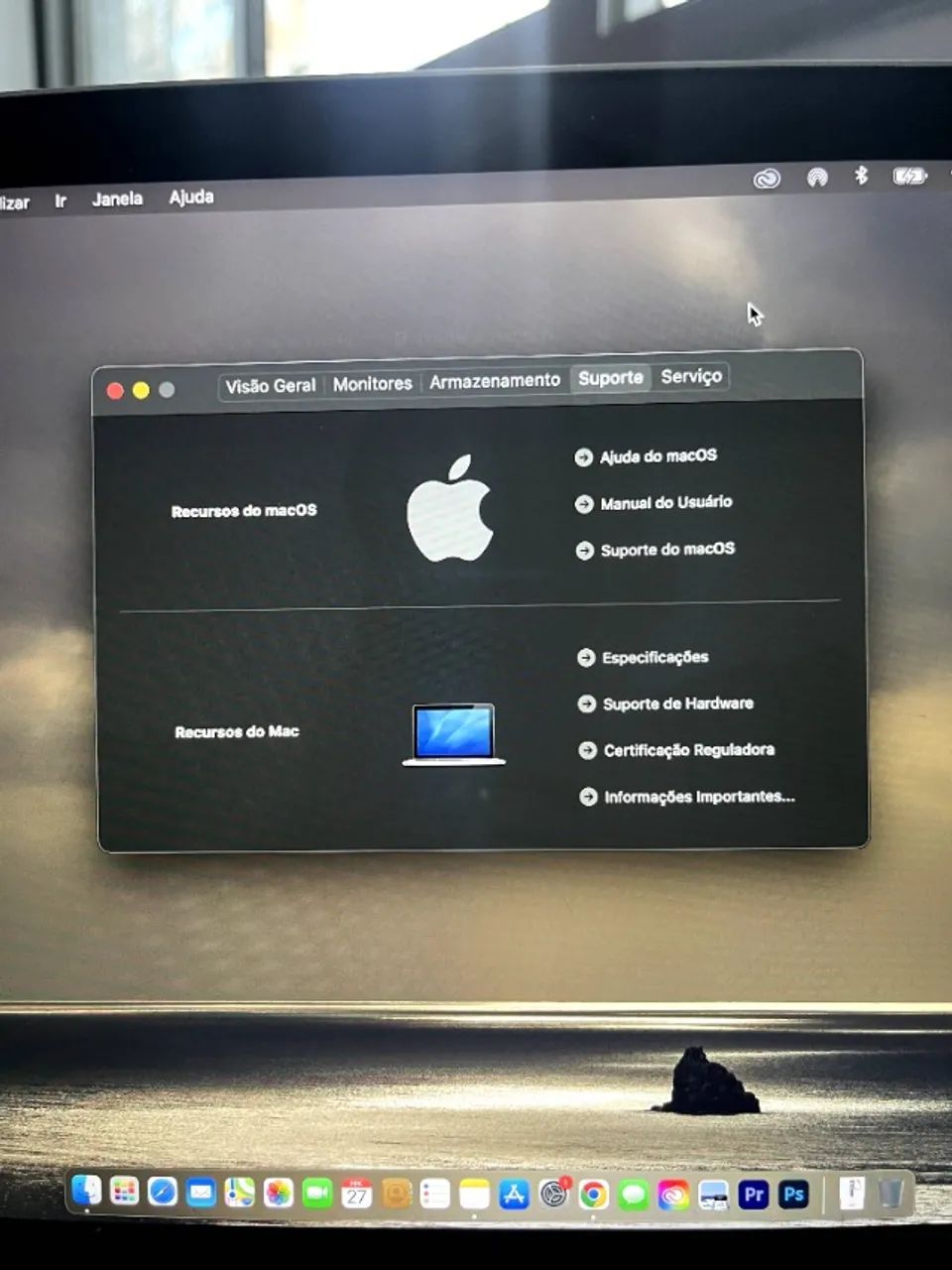952x1270 pixels.
Task: Launch Safari from the dock
Action: click(163, 1192)
